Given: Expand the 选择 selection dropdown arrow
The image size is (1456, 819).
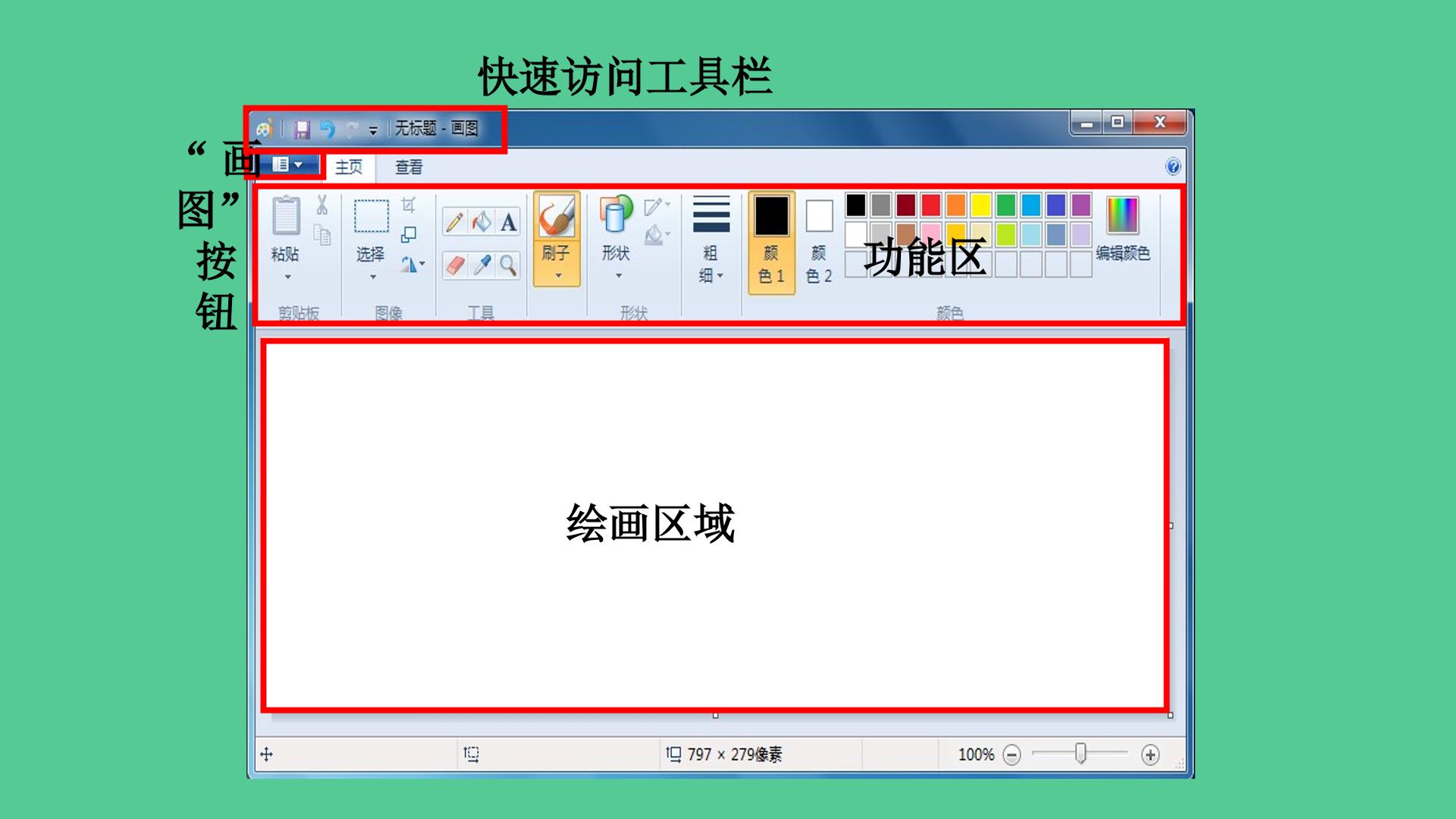Looking at the screenshot, I should click(372, 277).
